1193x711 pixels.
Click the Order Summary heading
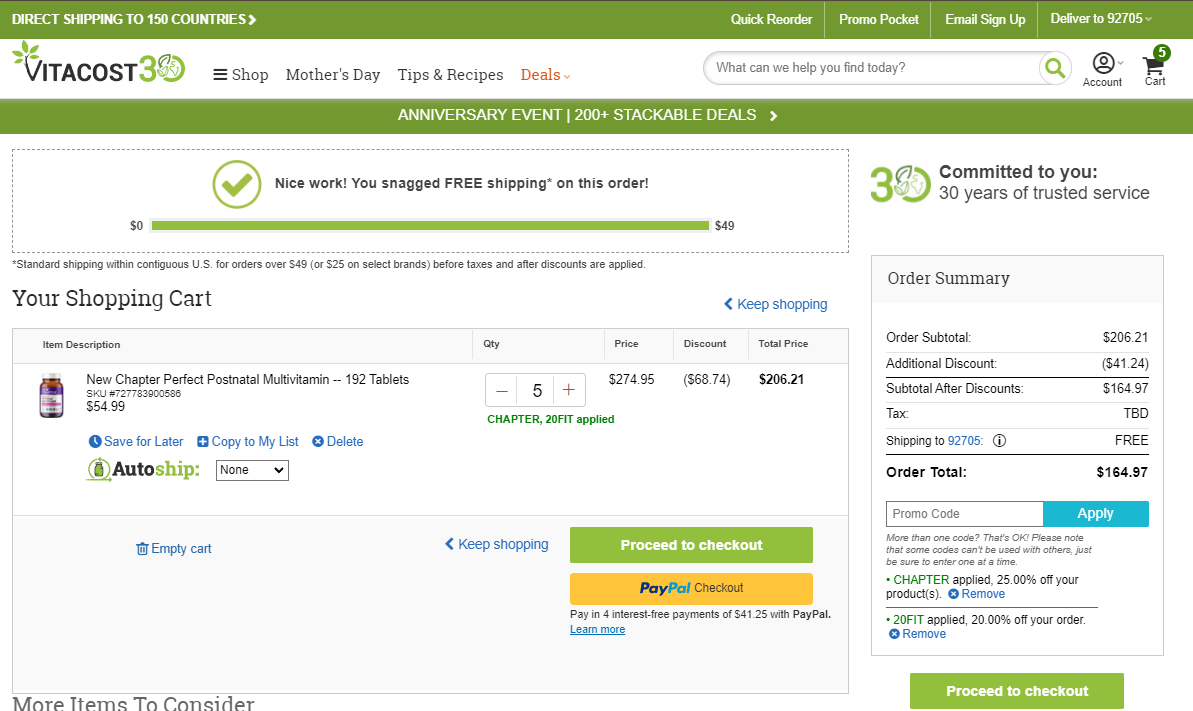(x=948, y=279)
